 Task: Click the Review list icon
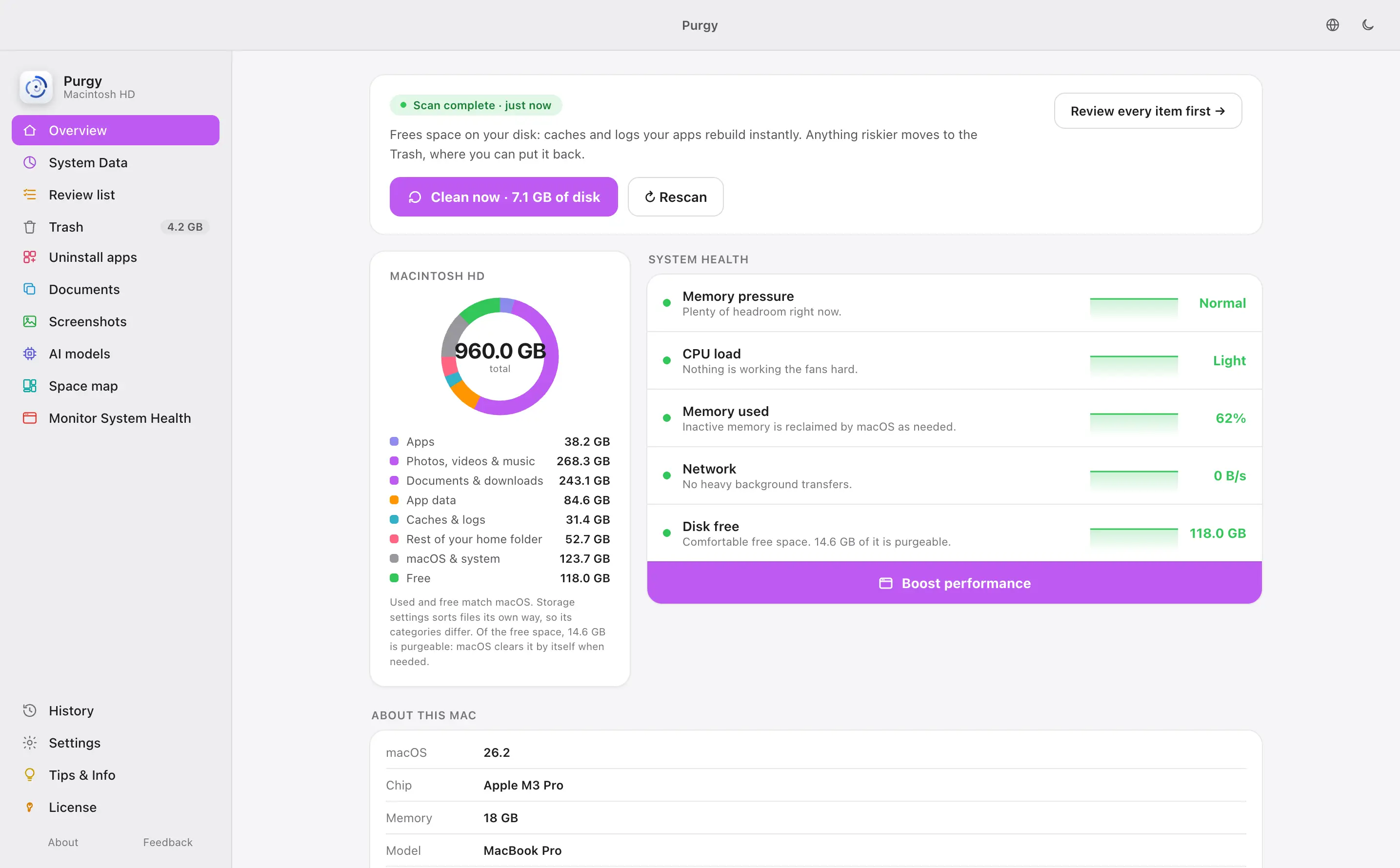[30, 195]
